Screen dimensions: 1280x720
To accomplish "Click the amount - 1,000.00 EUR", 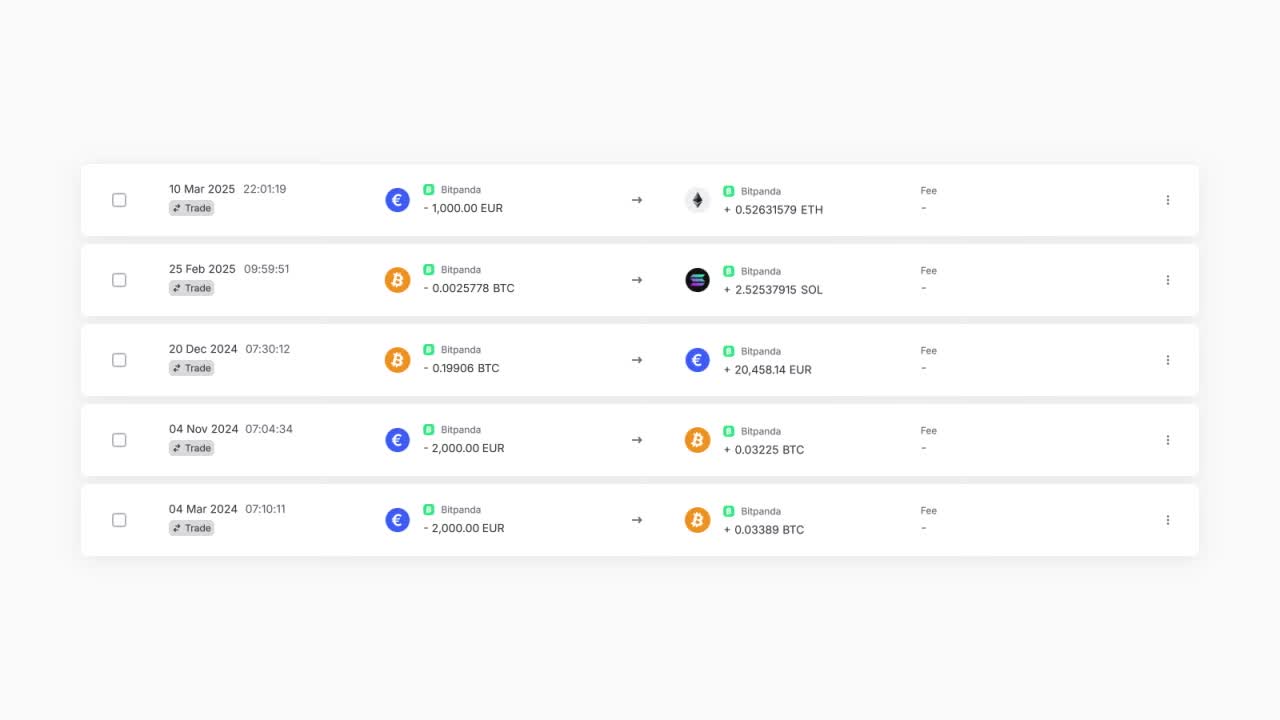I will [x=463, y=208].
